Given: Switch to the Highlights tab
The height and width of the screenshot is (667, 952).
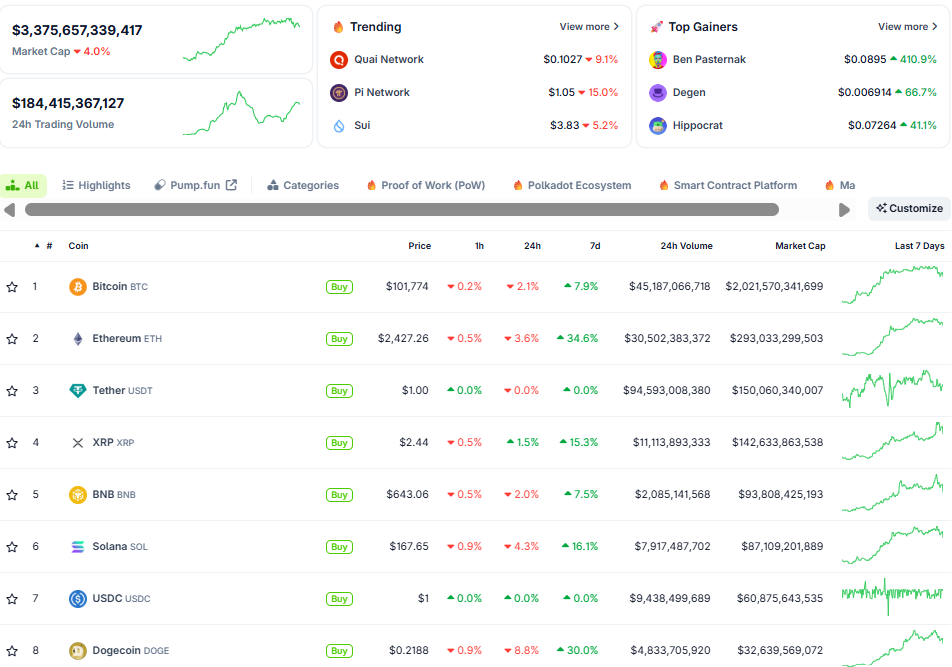Looking at the screenshot, I should pos(96,185).
